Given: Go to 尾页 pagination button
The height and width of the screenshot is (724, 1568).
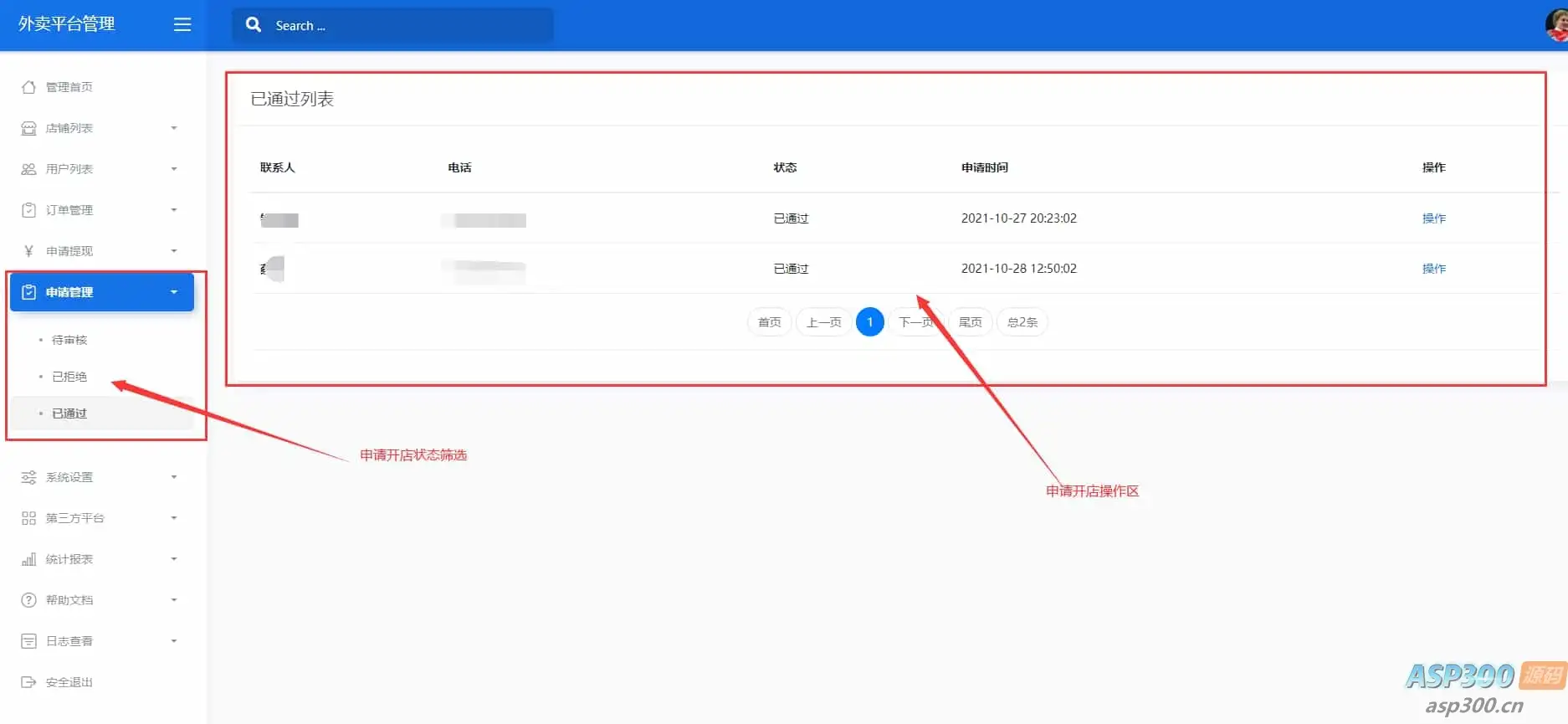Looking at the screenshot, I should pos(971,322).
